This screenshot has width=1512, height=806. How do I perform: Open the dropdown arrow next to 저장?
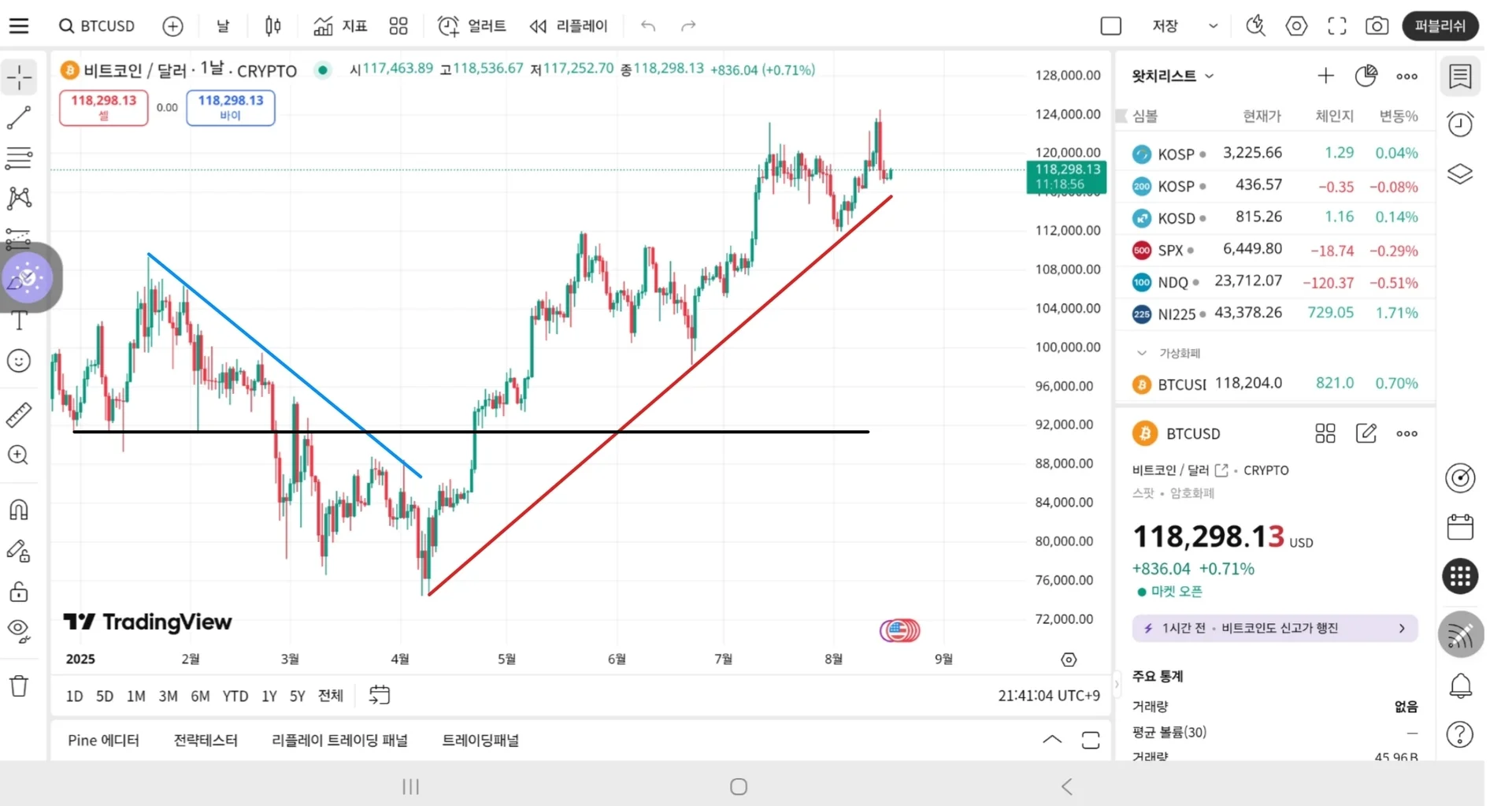(x=1213, y=26)
